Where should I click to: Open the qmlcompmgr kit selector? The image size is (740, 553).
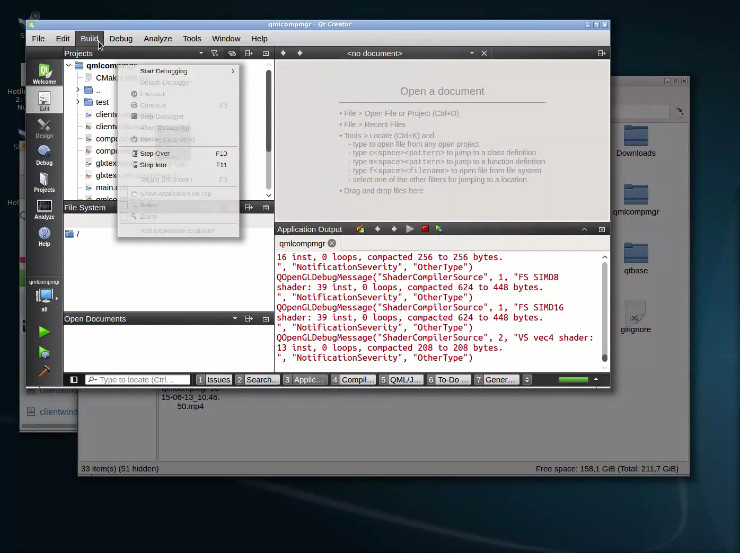click(44, 295)
